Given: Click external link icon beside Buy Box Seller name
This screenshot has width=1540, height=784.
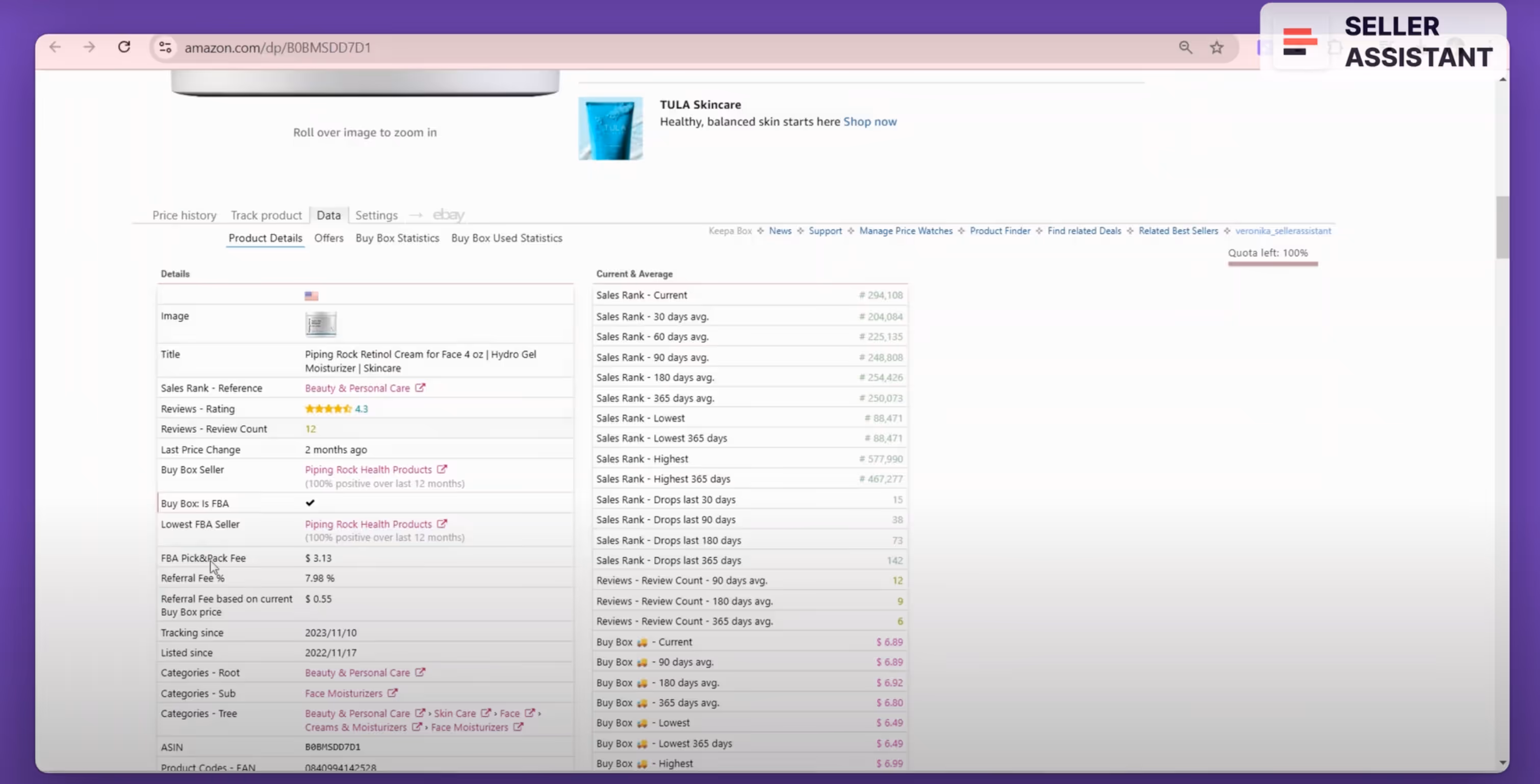Looking at the screenshot, I should click(x=442, y=469).
